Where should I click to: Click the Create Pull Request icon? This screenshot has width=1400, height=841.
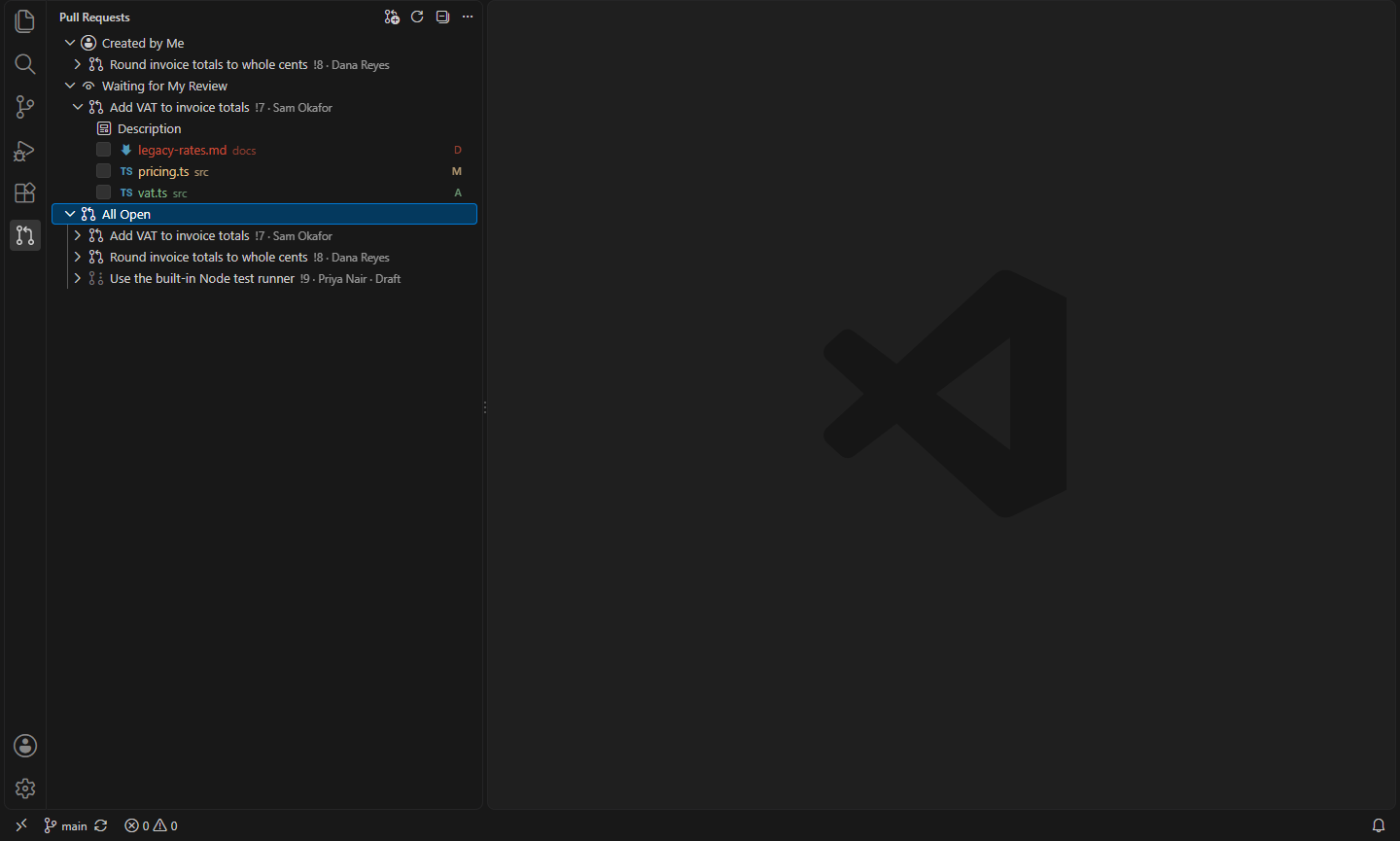point(392,17)
